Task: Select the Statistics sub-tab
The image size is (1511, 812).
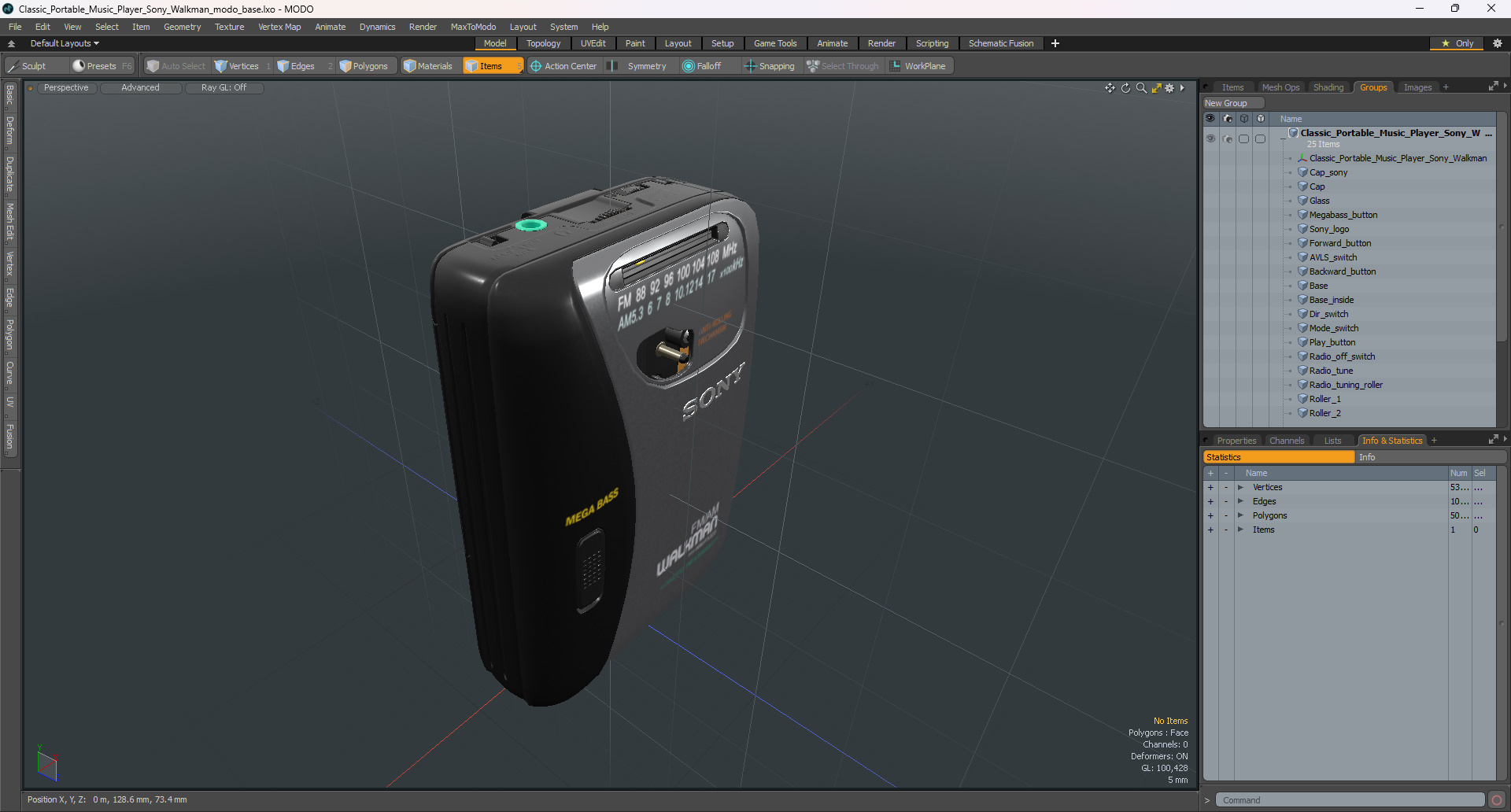Action: click(1279, 457)
